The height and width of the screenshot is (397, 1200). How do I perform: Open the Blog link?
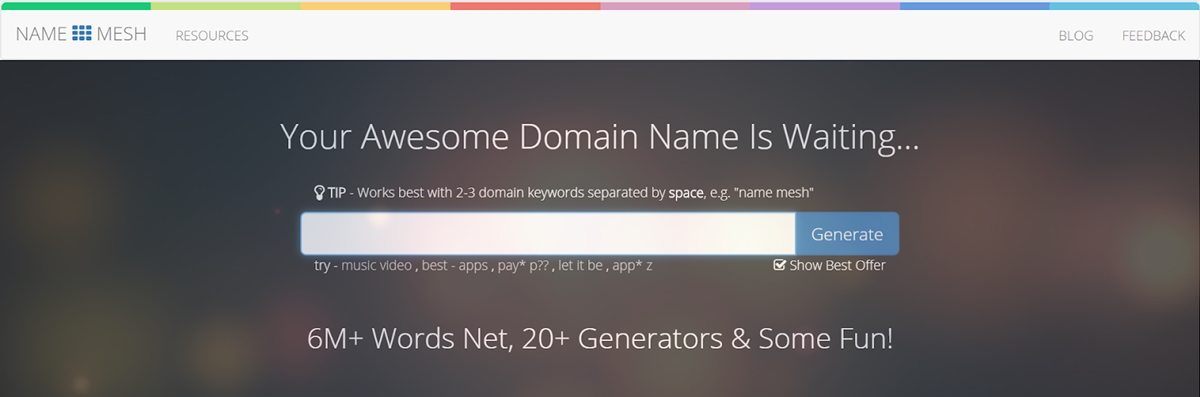coord(1076,36)
